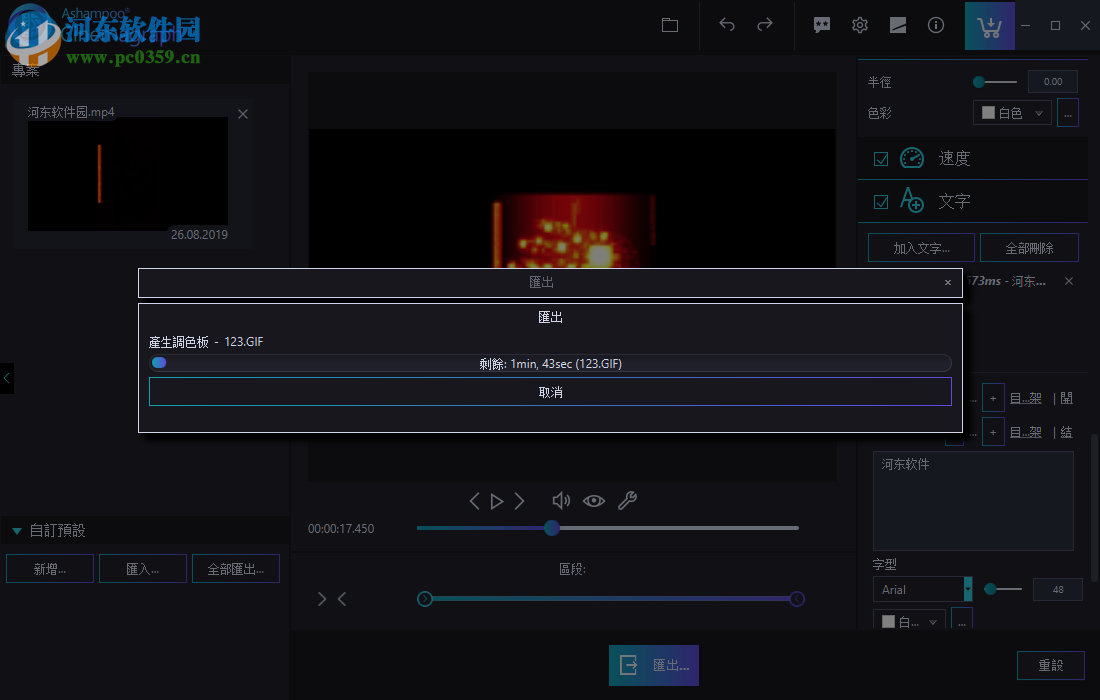The height and width of the screenshot is (700, 1100).
Task: Step to next frame in player
Action: click(519, 501)
